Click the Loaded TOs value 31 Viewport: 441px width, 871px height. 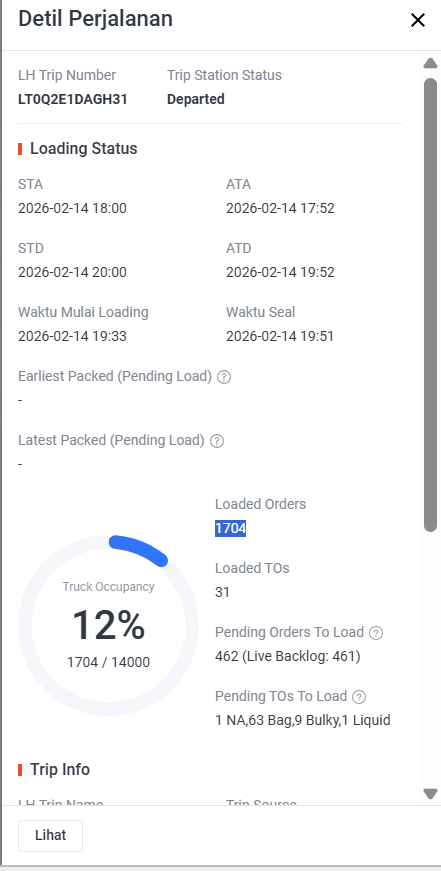click(x=222, y=592)
